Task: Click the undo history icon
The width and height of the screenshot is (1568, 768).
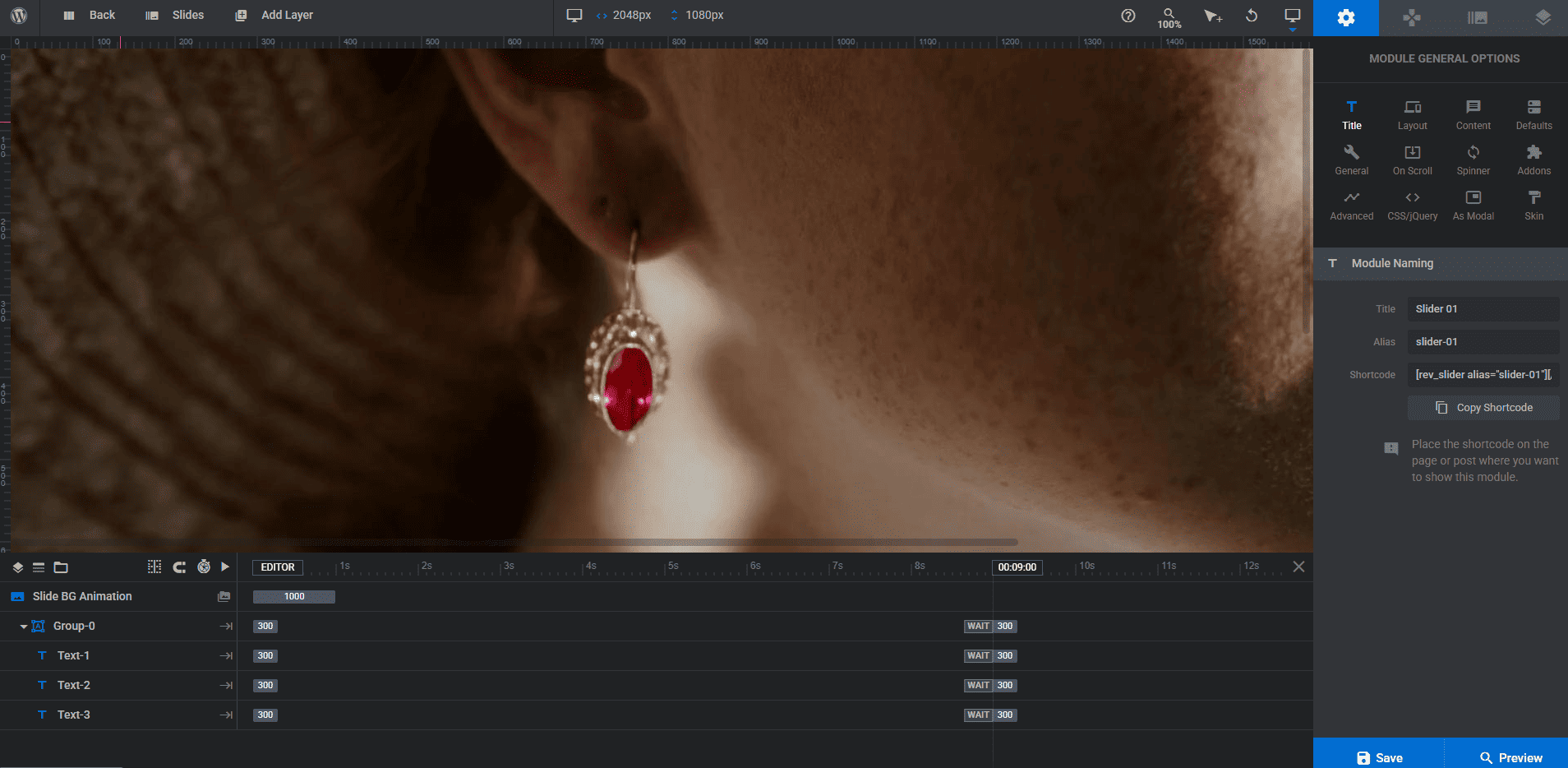Action: (x=1252, y=16)
